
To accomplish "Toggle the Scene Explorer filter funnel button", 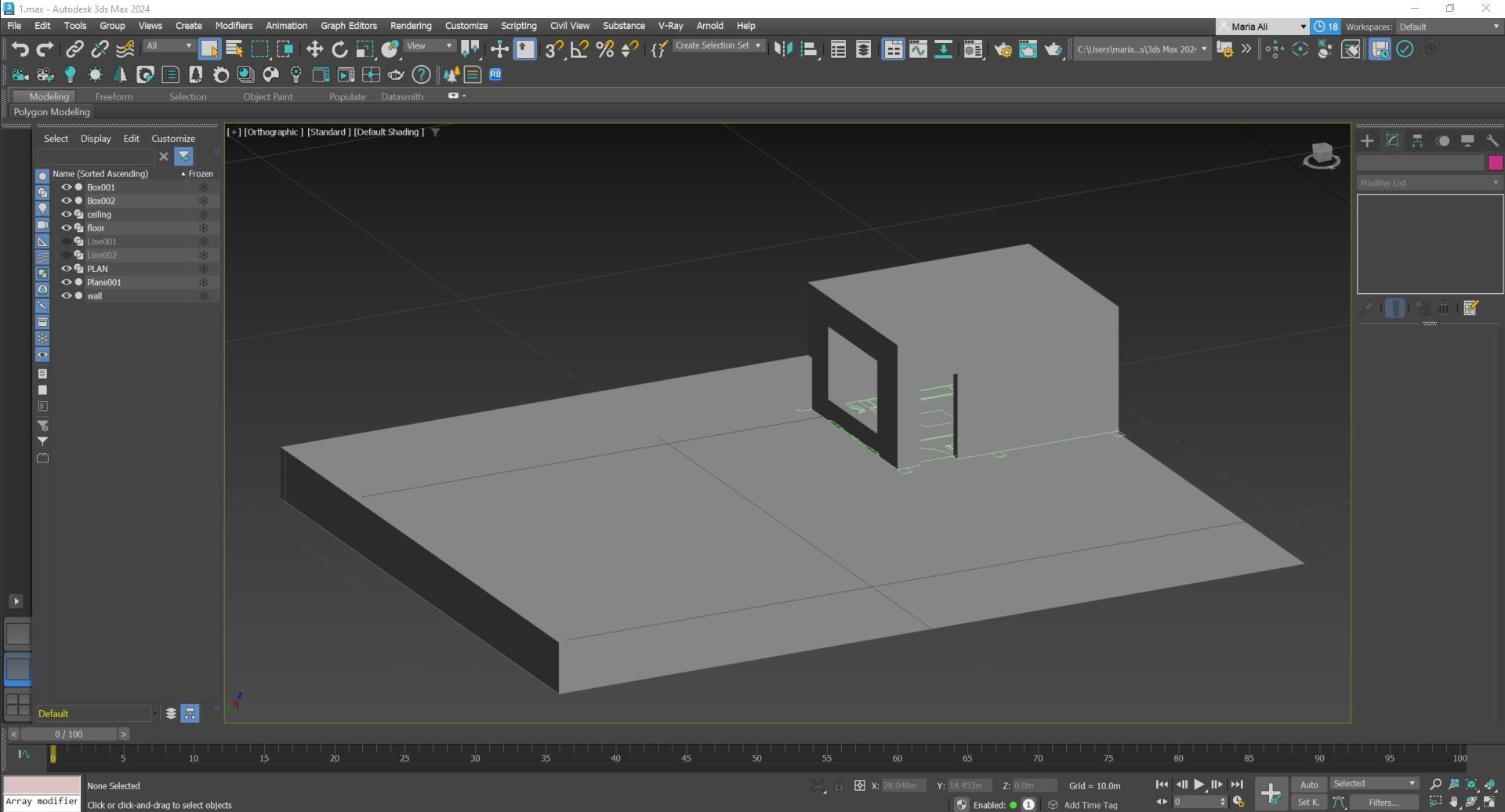I will point(184,156).
